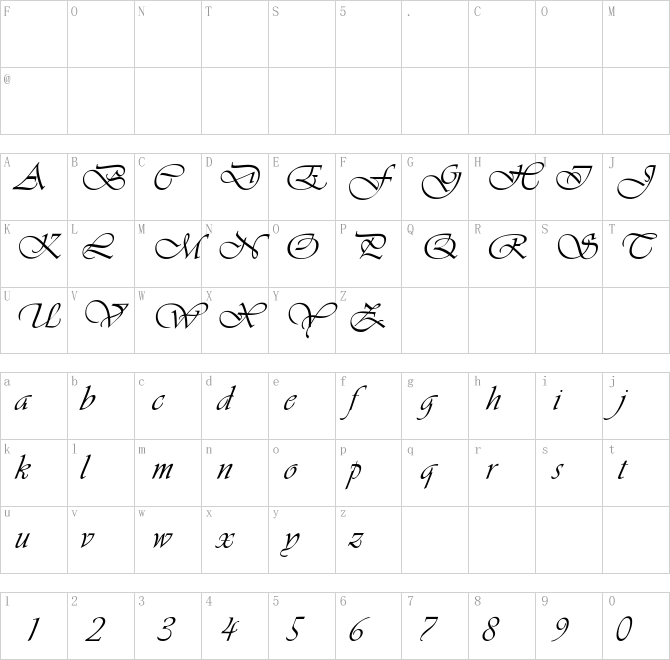This screenshot has width=670, height=660.
Task: Select the lowercase y glyph cell
Action: pos(302,540)
